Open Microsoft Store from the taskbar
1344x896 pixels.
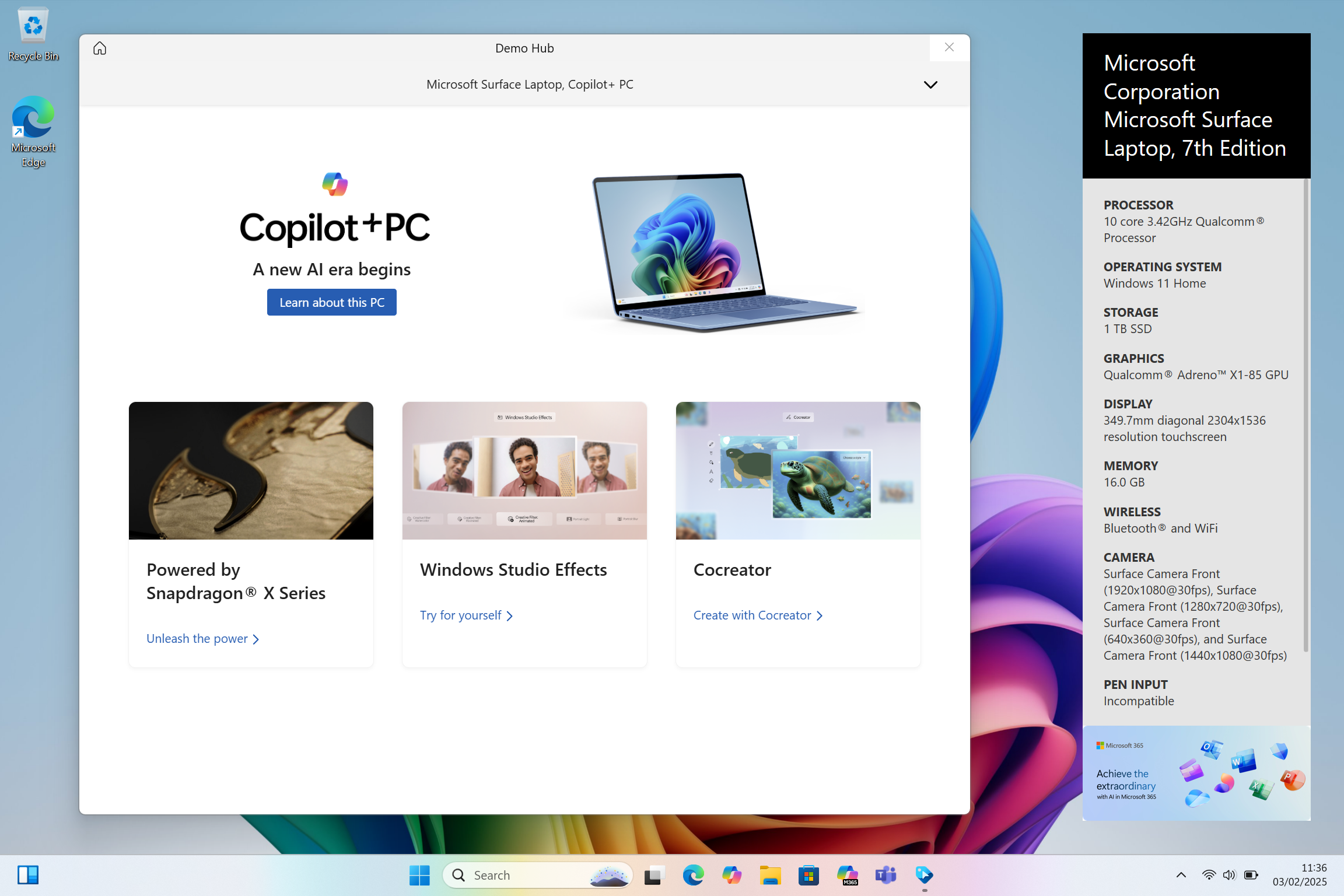click(x=808, y=875)
